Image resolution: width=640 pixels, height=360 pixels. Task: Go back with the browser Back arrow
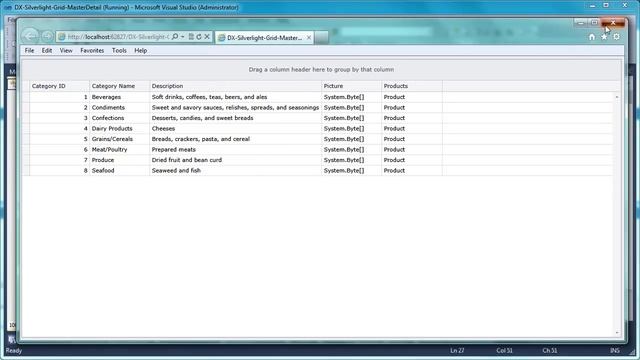point(31,36)
